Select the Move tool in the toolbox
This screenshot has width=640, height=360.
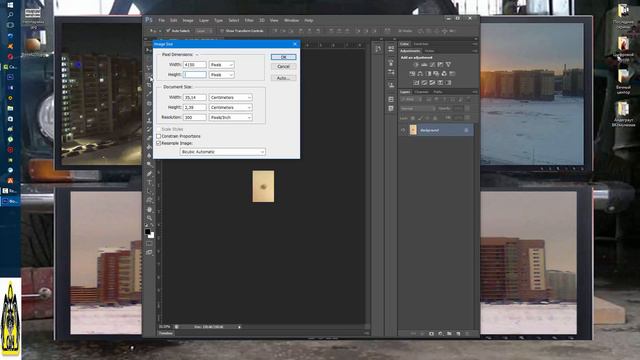click(149, 49)
